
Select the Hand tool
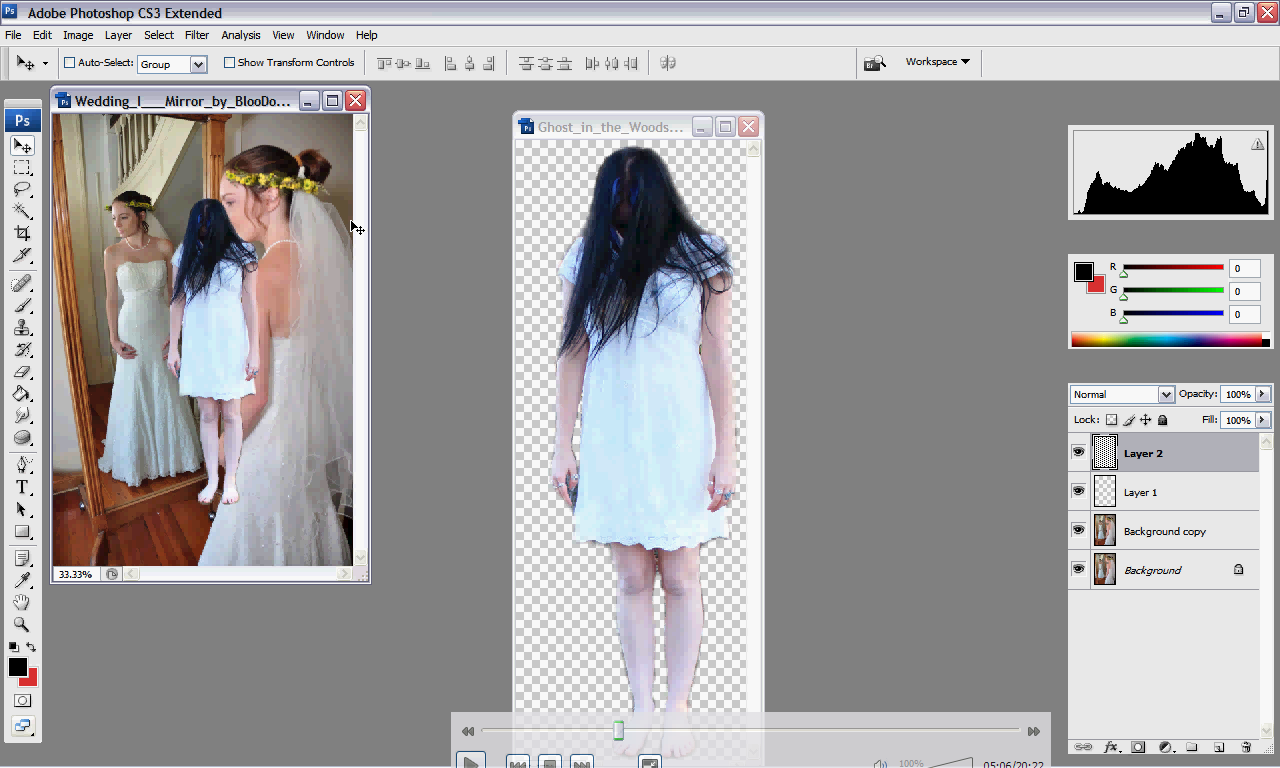click(22, 602)
